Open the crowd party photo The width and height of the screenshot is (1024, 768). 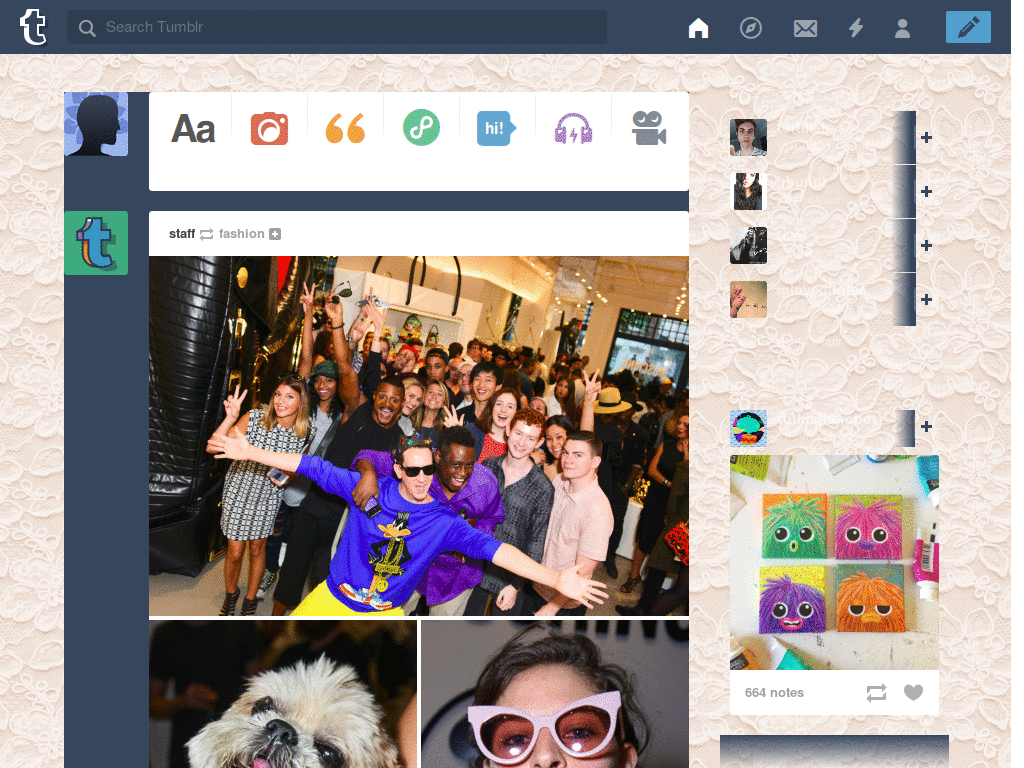click(x=419, y=436)
